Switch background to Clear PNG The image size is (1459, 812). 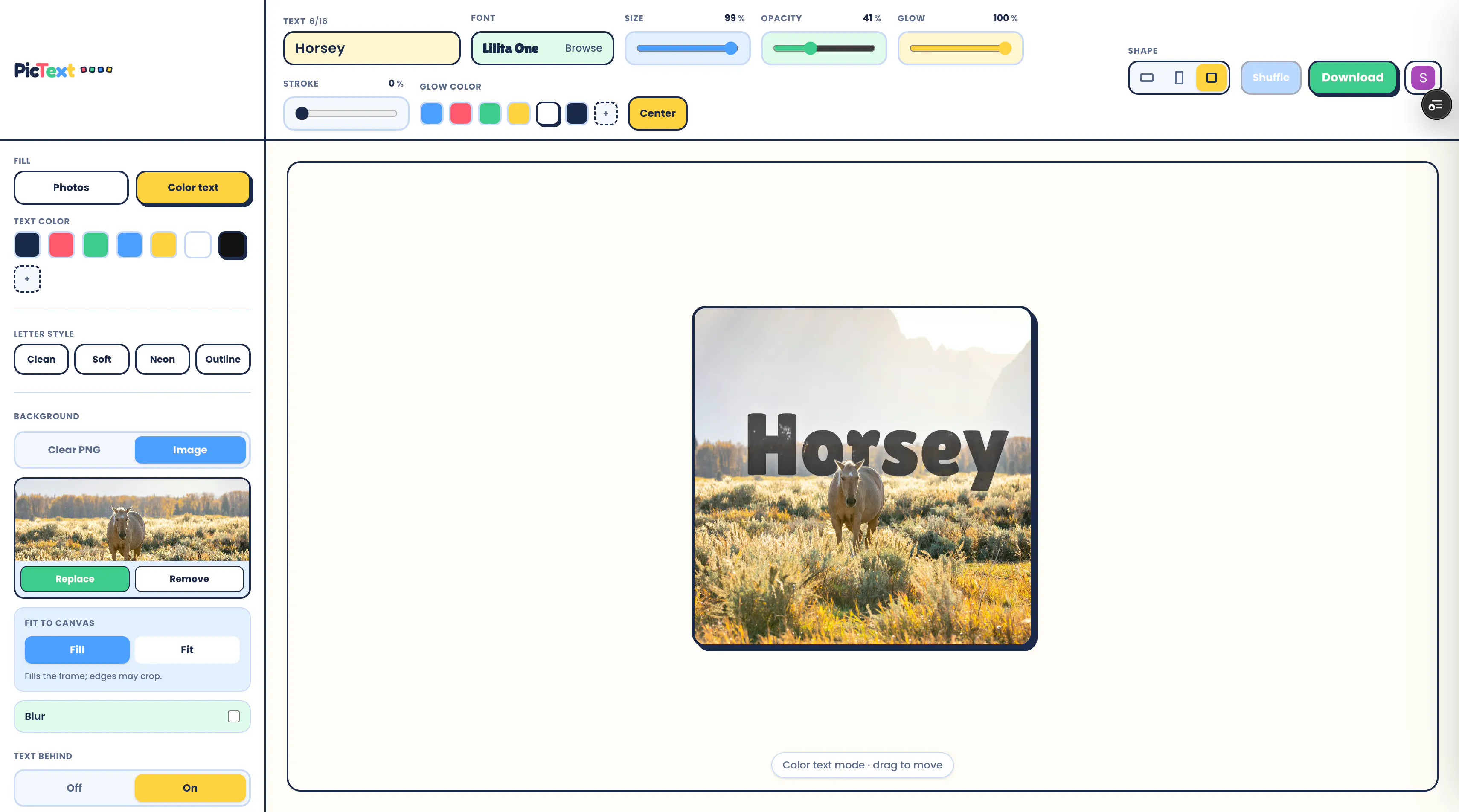tap(74, 449)
